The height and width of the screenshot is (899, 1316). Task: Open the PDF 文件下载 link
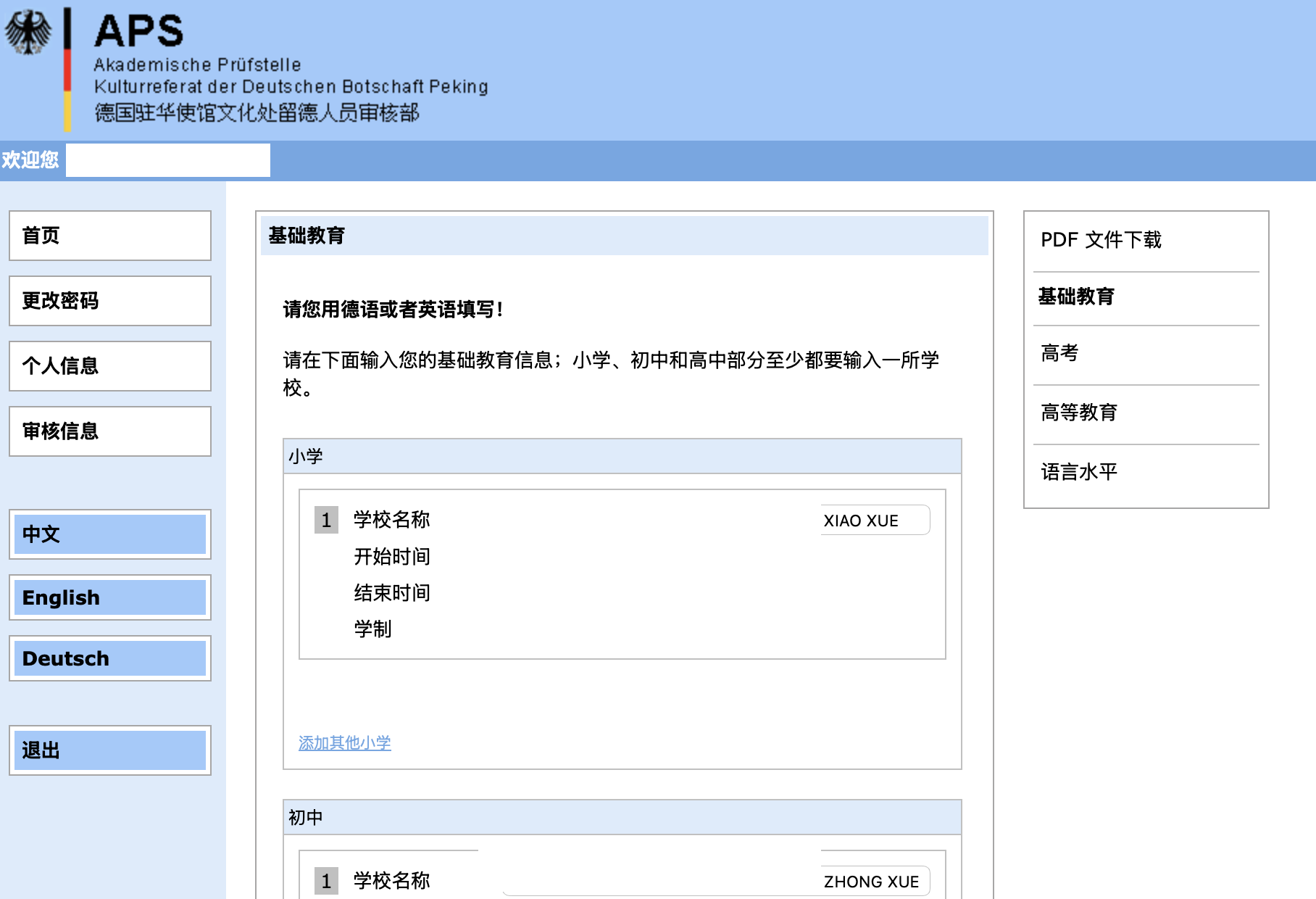pyautogui.click(x=1100, y=240)
